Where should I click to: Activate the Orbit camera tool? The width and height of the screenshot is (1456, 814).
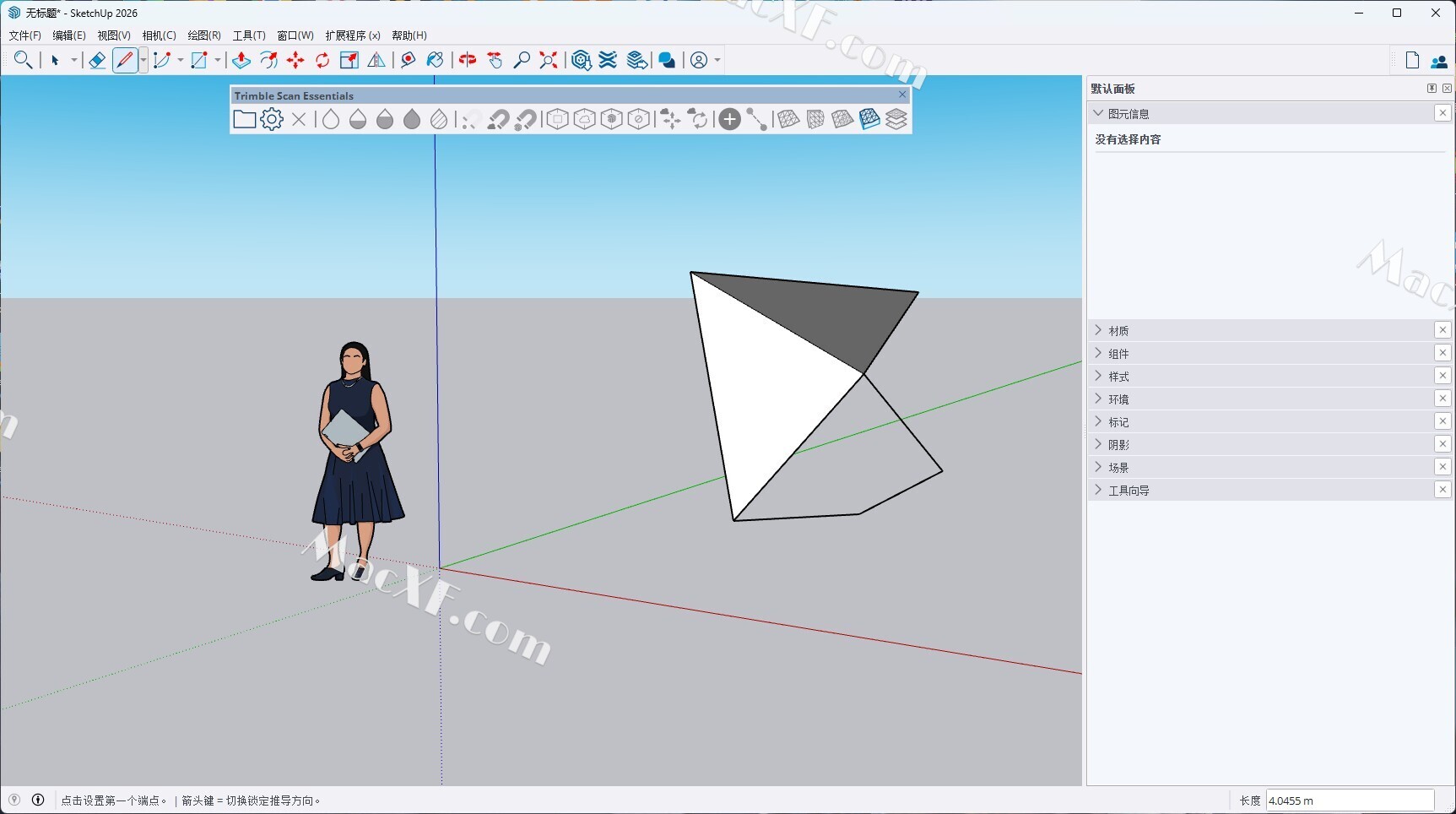click(x=467, y=60)
